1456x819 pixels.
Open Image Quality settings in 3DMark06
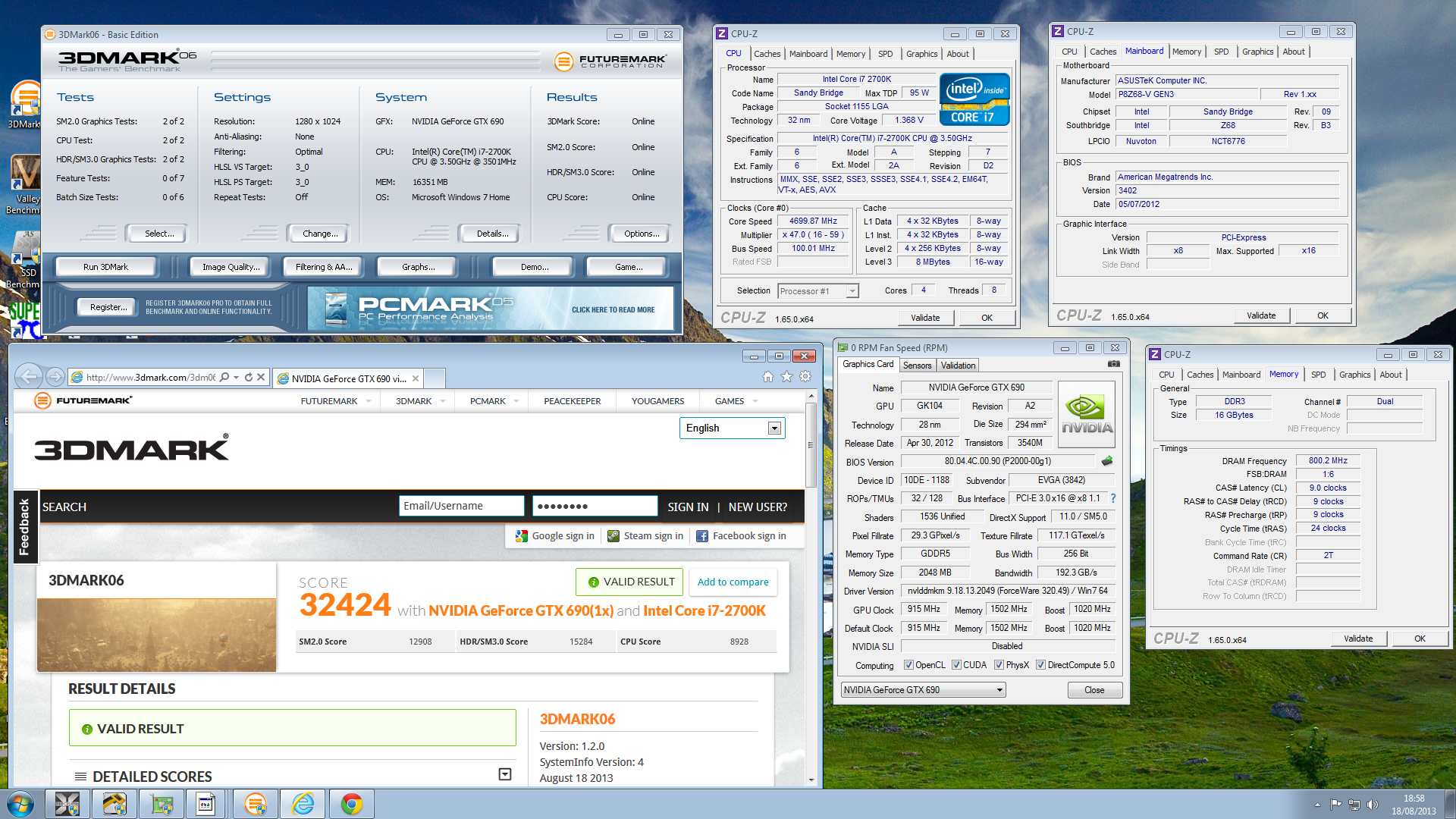(231, 267)
